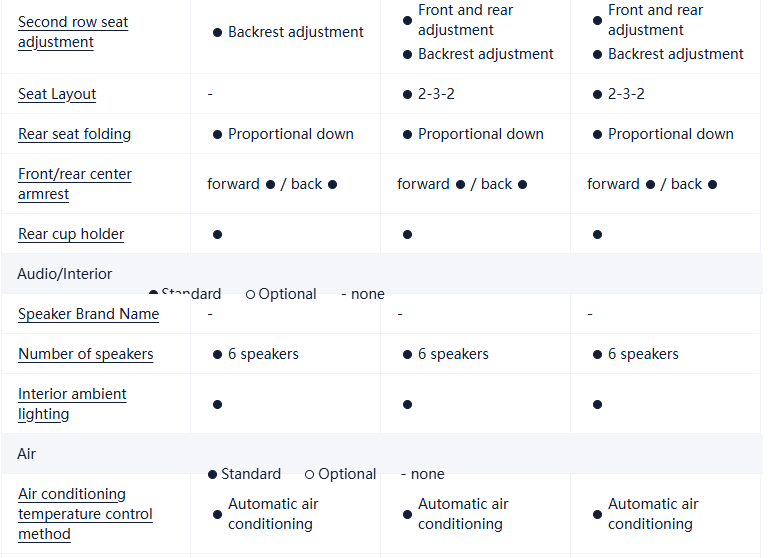Click the Standard filled-dot legend under Air
772x558 pixels.
[x=244, y=474]
